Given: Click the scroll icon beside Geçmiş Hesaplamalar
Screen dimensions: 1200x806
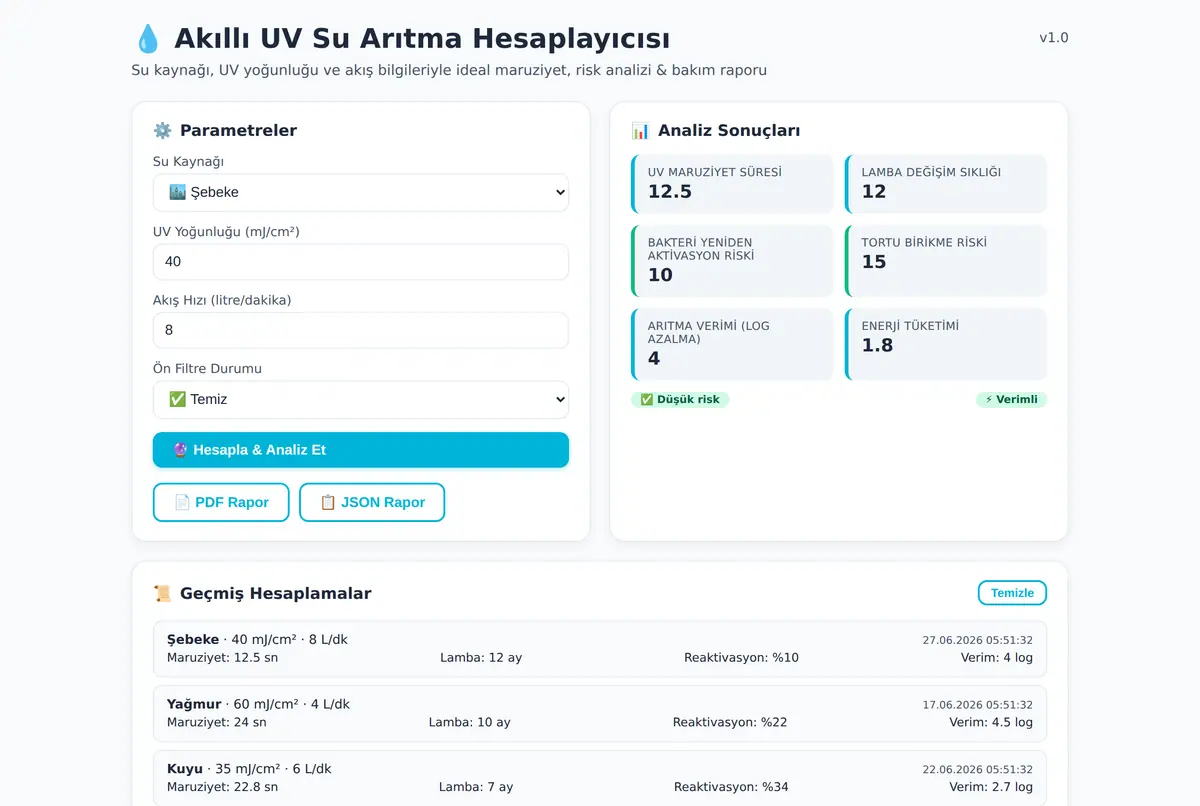Looking at the screenshot, I should (162, 593).
